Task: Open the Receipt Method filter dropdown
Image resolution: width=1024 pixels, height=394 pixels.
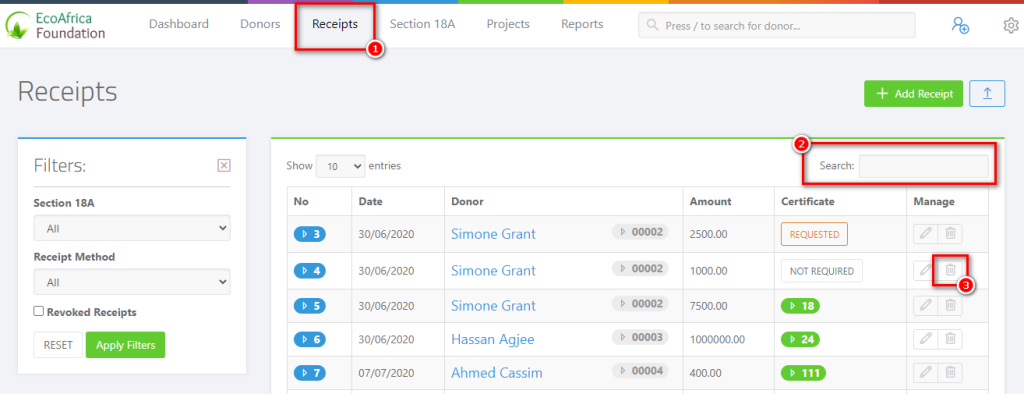Action: click(132, 282)
